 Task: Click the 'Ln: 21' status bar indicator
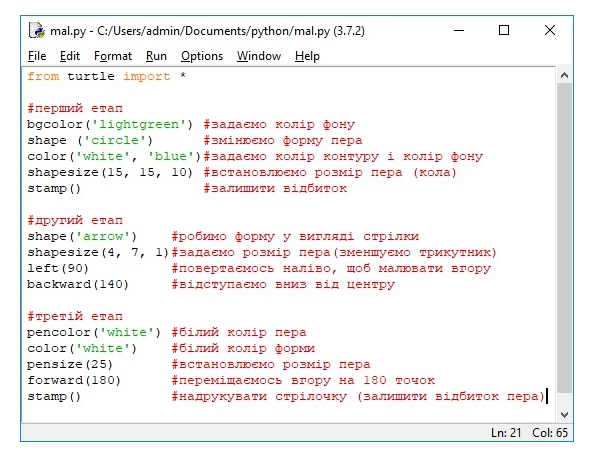coord(506,433)
